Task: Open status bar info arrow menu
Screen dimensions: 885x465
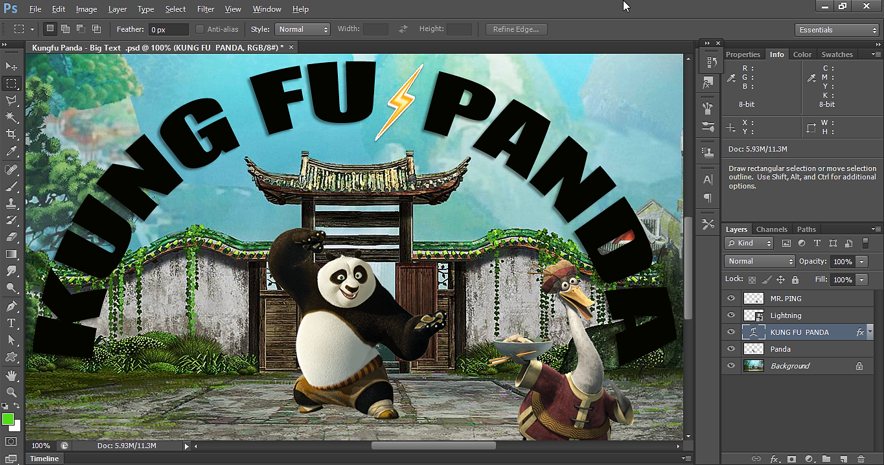Action: pyautogui.click(x=187, y=446)
